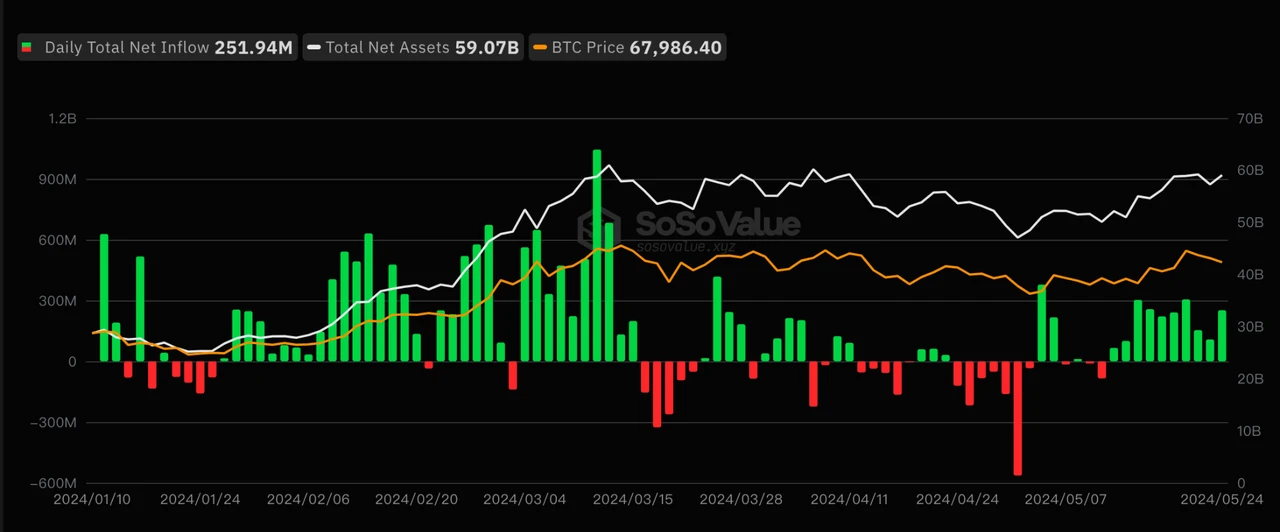The height and width of the screenshot is (532, 1280).
Task: Select the largest red outflow bar
Action: click(x=1018, y=418)
